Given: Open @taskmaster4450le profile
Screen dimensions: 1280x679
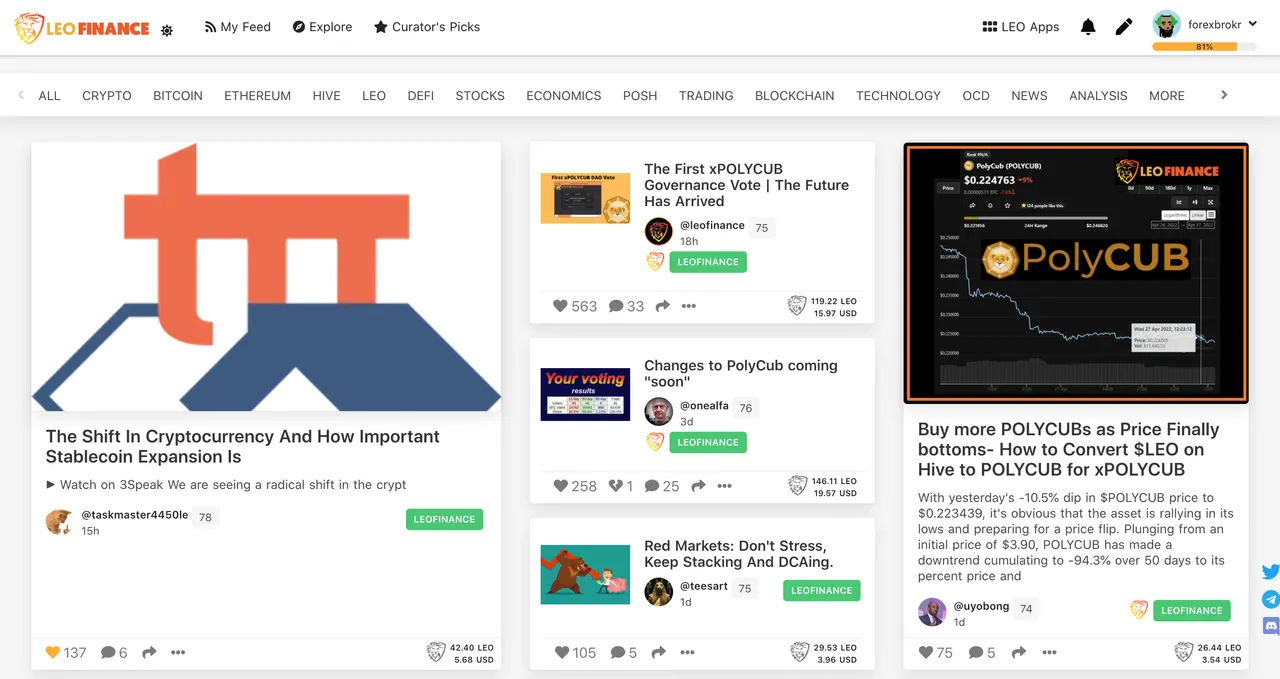Looking at the screenshot, I should pos(134,515).
